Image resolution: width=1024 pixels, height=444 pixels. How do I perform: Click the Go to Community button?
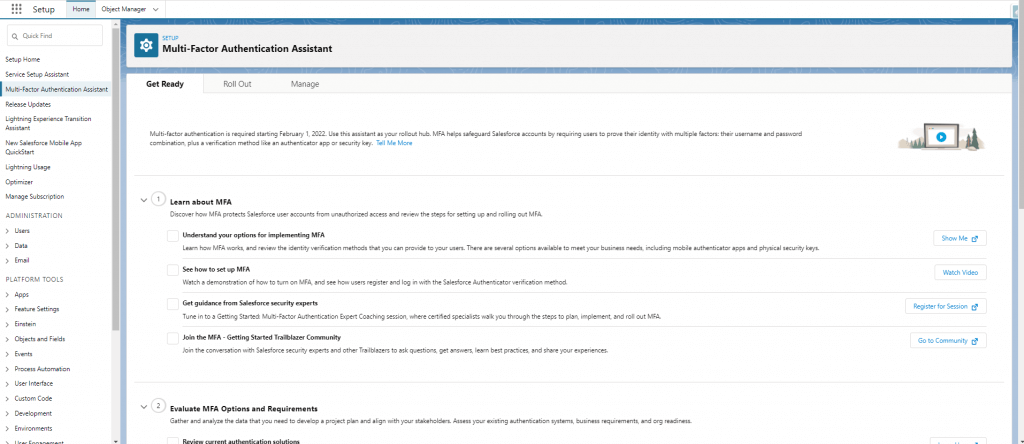click(x=948, y=341)
